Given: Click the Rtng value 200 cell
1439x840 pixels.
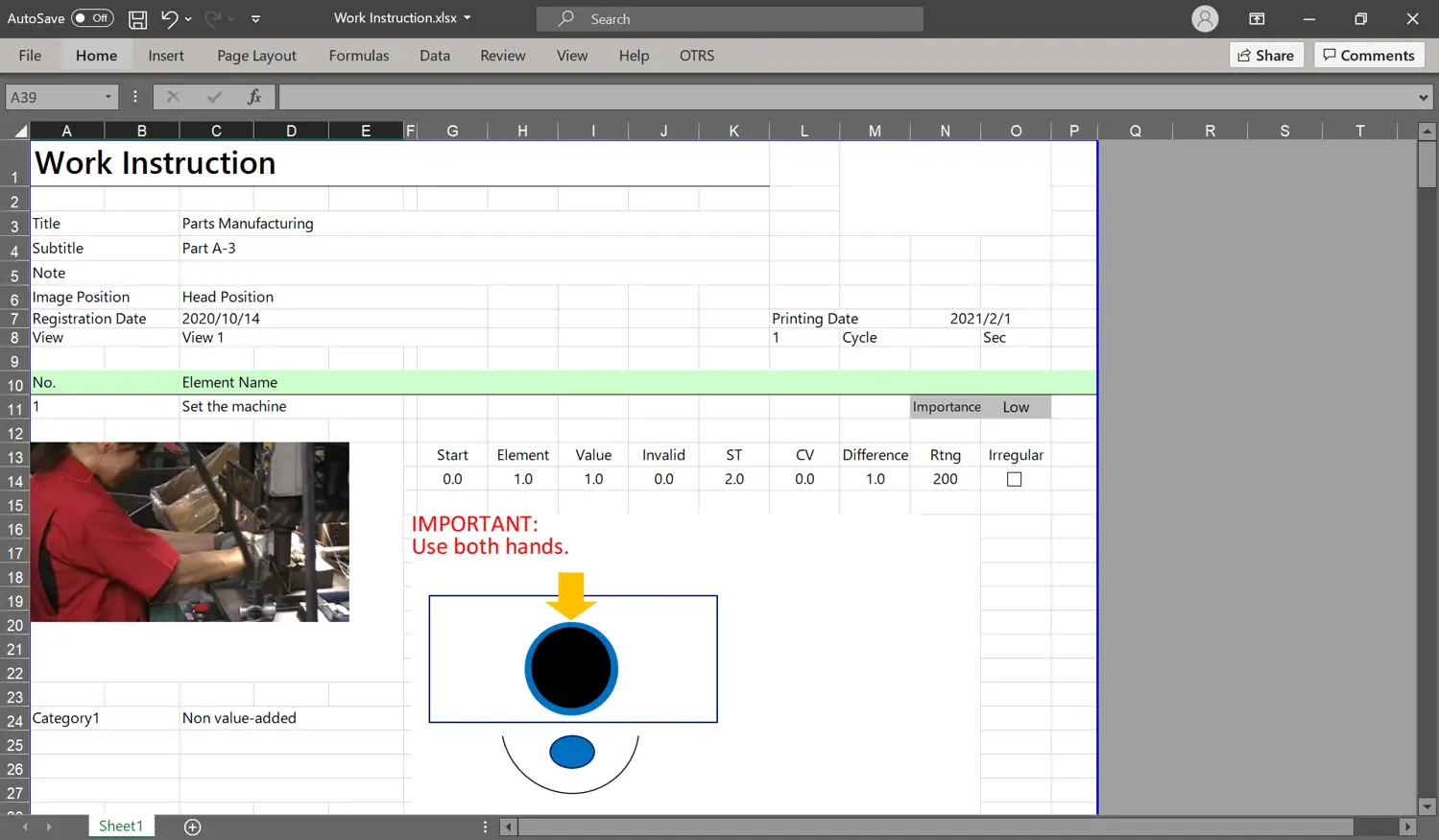Looking at the screenshot, I should point(946,479).
